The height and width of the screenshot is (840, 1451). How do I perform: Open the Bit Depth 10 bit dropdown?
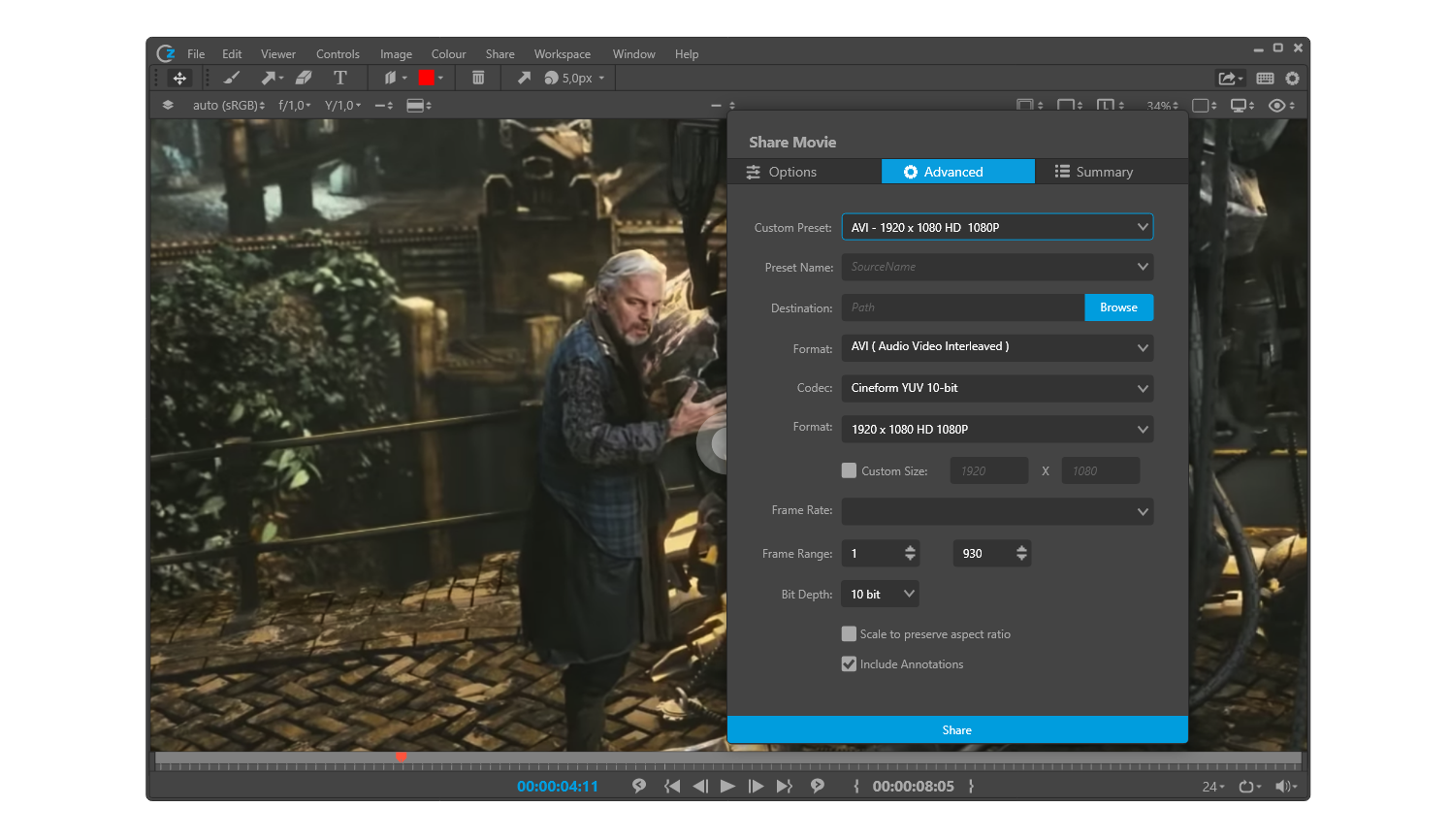pos(881,594)
